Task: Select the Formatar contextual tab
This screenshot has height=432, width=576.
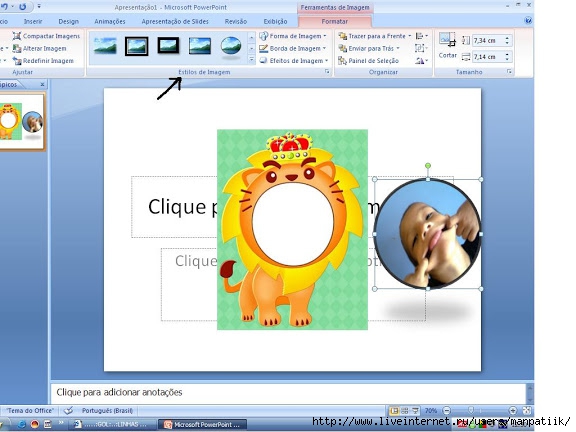Action: (335, 21)
